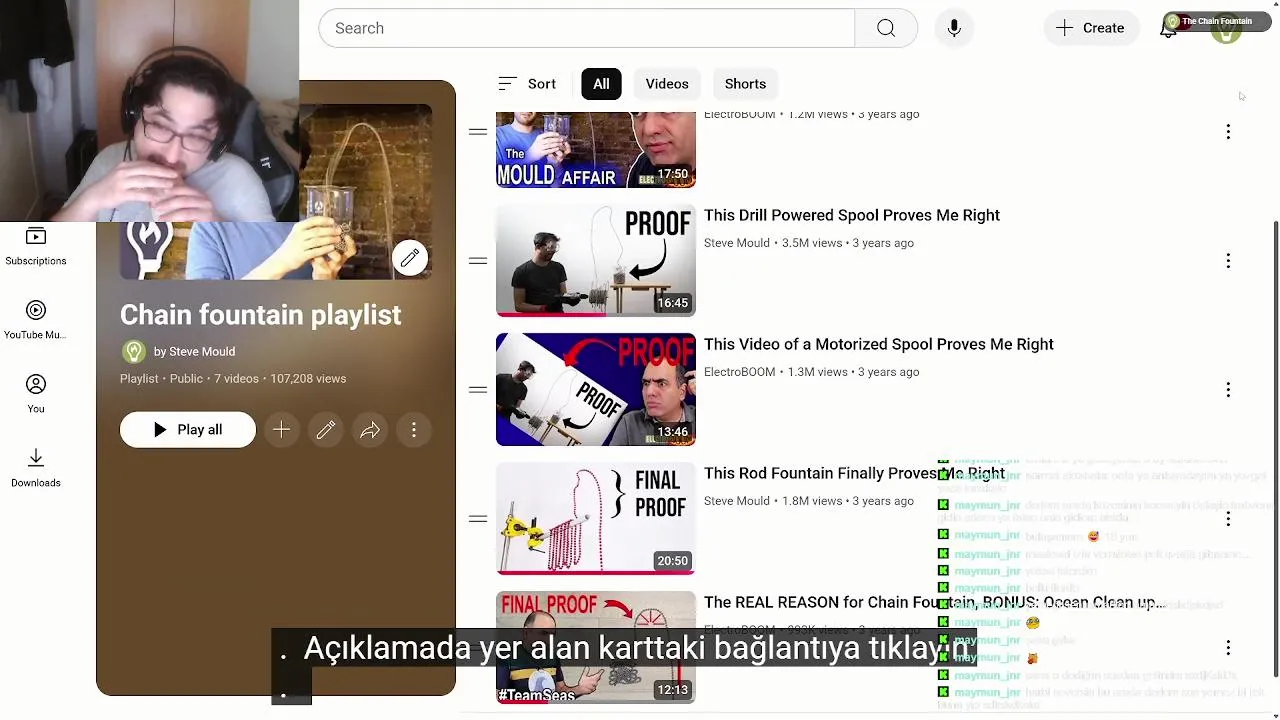The image size is (1280, 720).
Task: Open This Drill Powered Spool Proves Me Right title
Action: tap(852, 215)
